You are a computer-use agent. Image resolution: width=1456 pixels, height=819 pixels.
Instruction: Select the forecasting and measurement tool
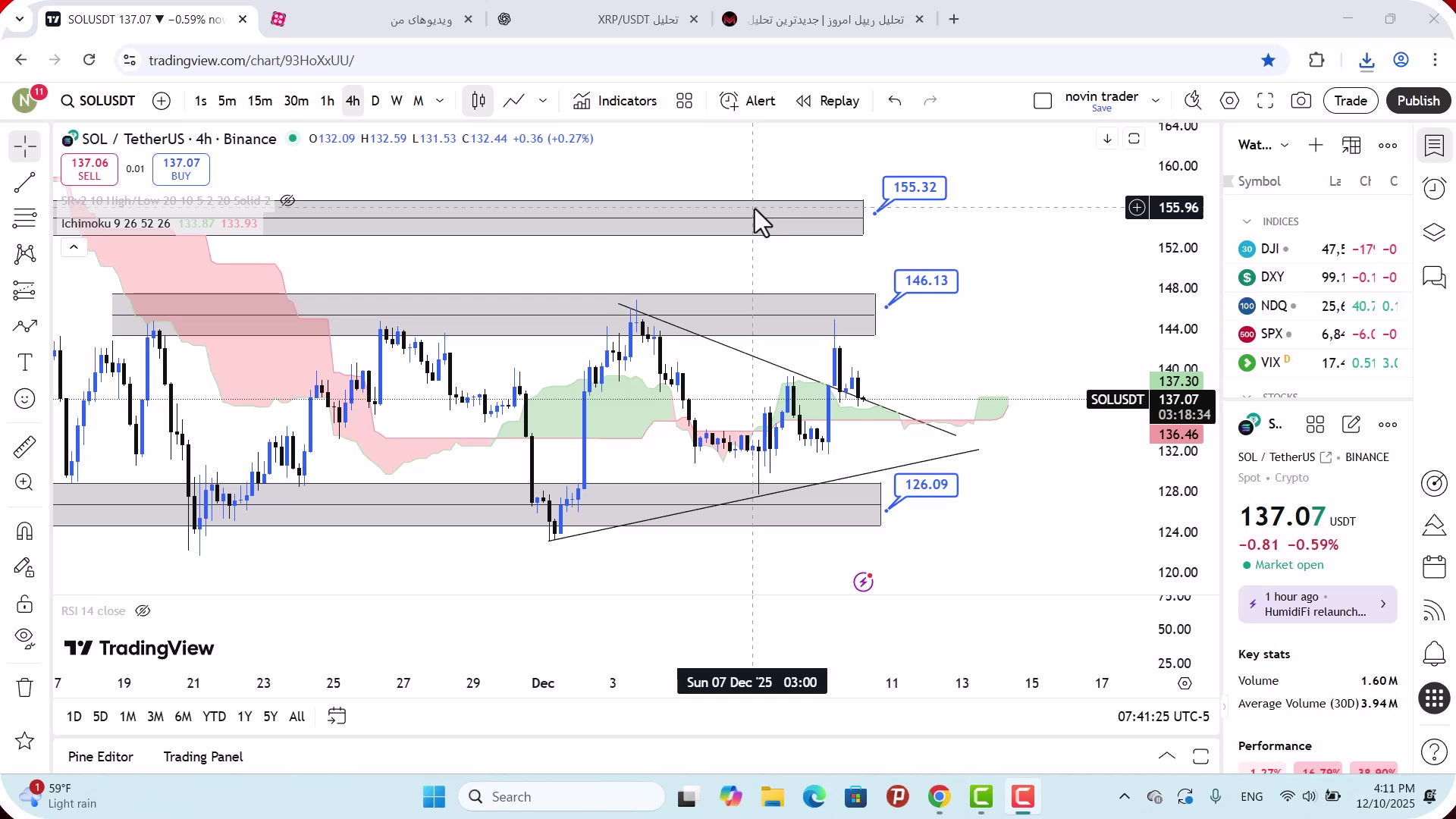(25, 290)
